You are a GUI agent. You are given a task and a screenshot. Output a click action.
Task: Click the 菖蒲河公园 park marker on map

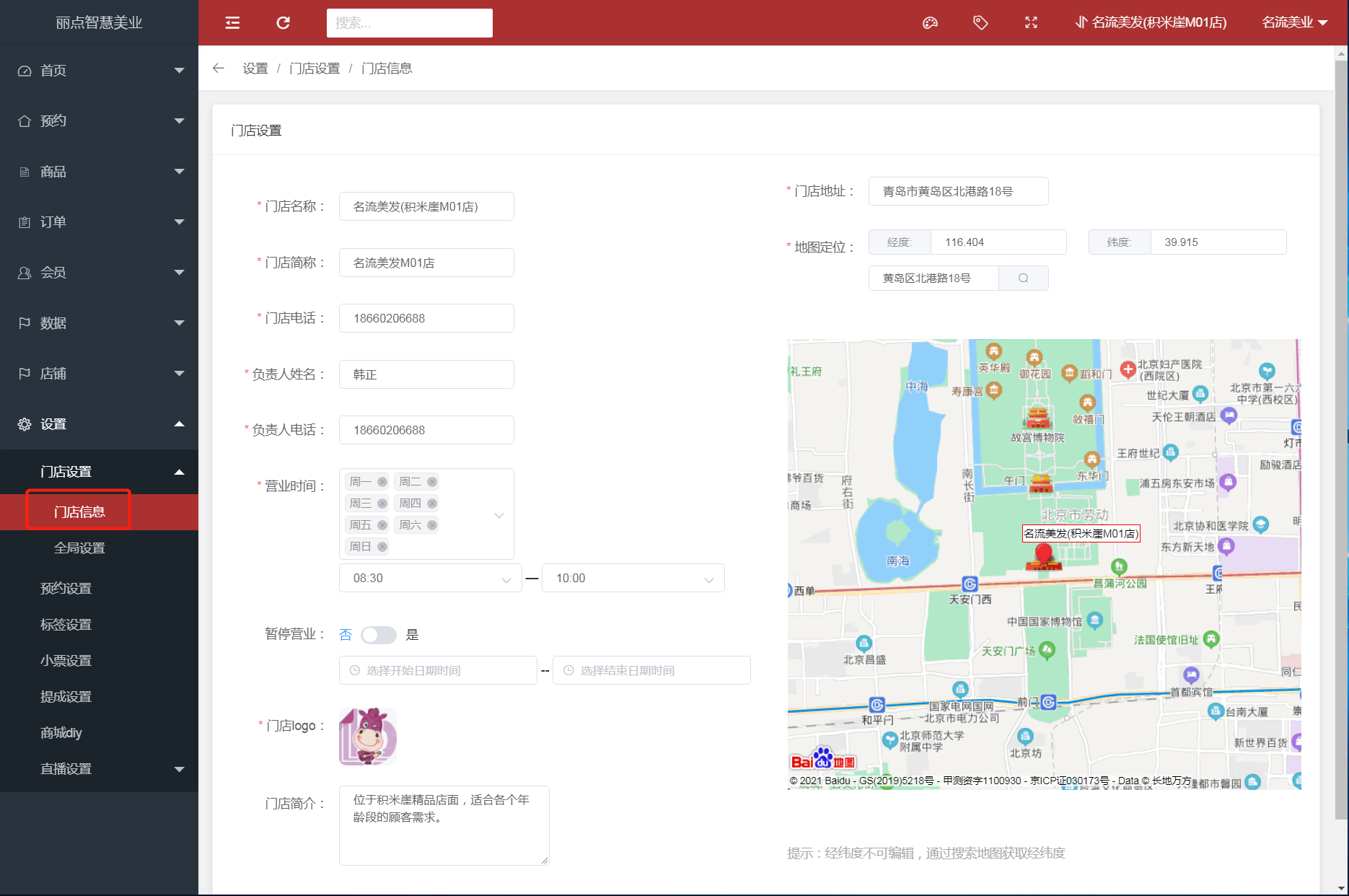tap(1119, 566)
